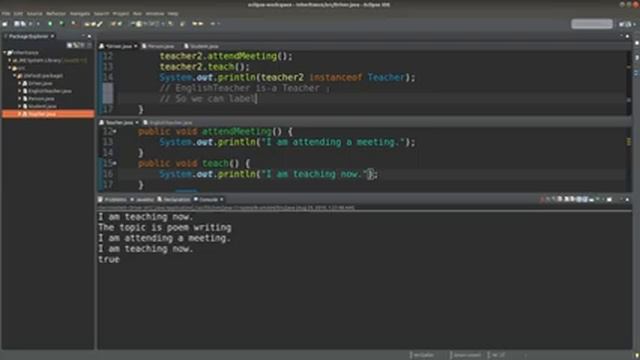Screen dimensions: 640x360
Task: Select the Package Explorer tab
Action: pos(28,36)
